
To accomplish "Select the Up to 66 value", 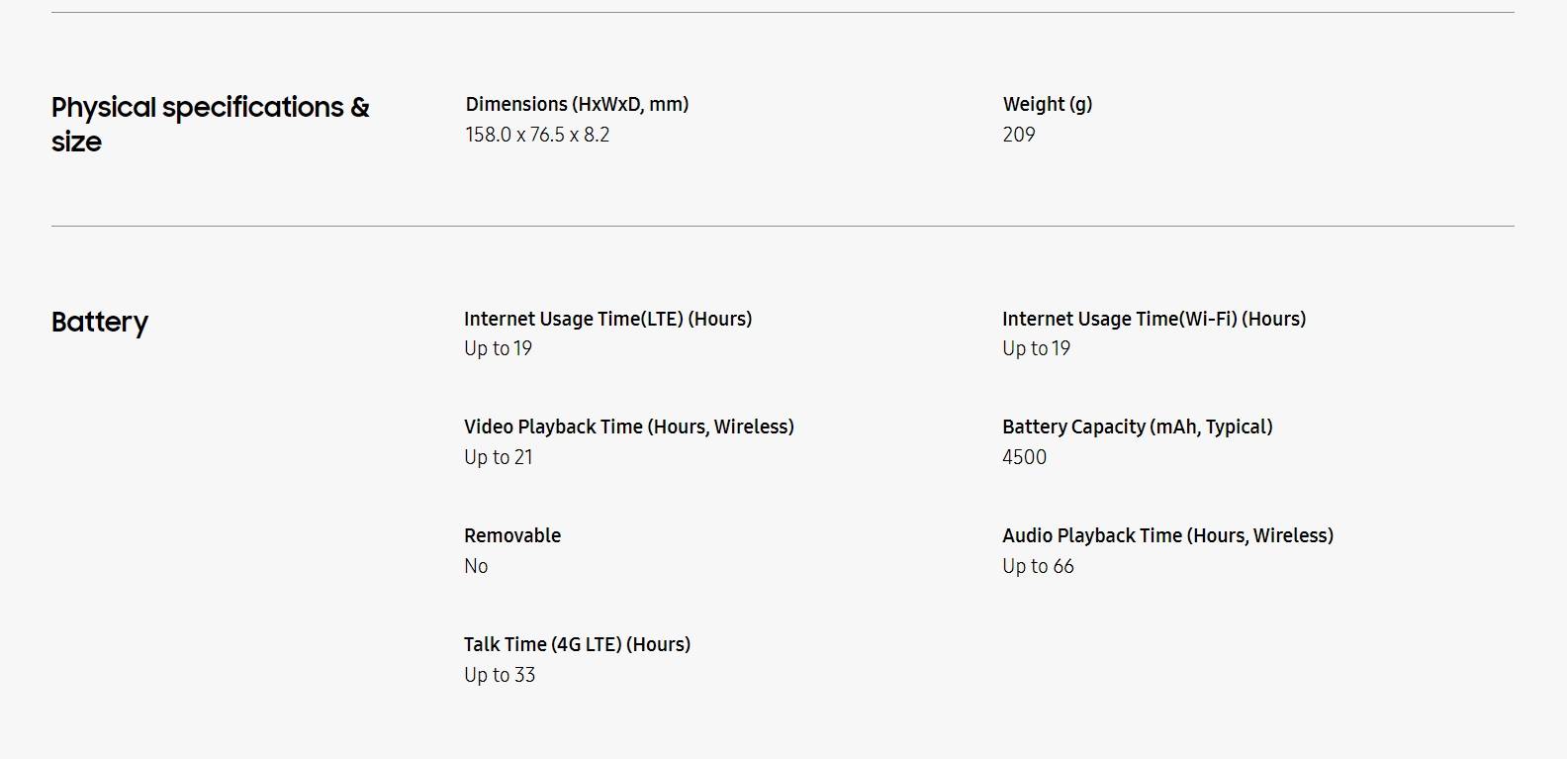I will click(1038, 566).
